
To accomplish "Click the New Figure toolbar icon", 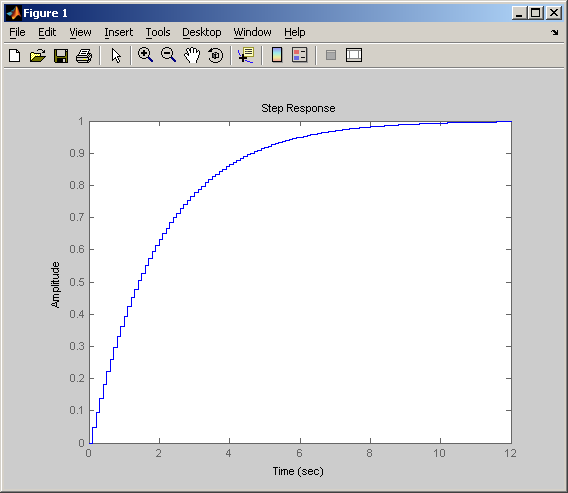I will click(15, 55).
